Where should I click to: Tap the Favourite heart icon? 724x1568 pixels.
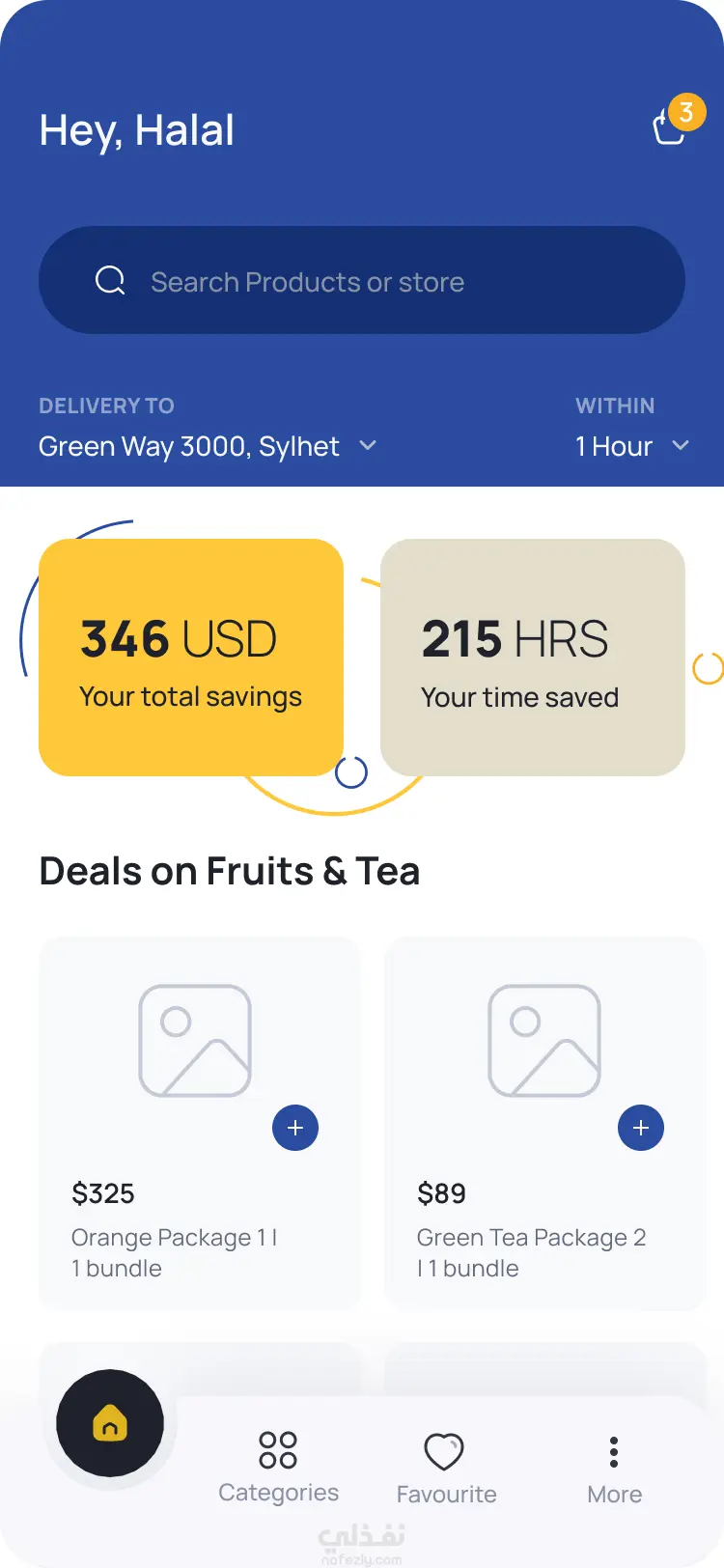(x=444, y=1451)
